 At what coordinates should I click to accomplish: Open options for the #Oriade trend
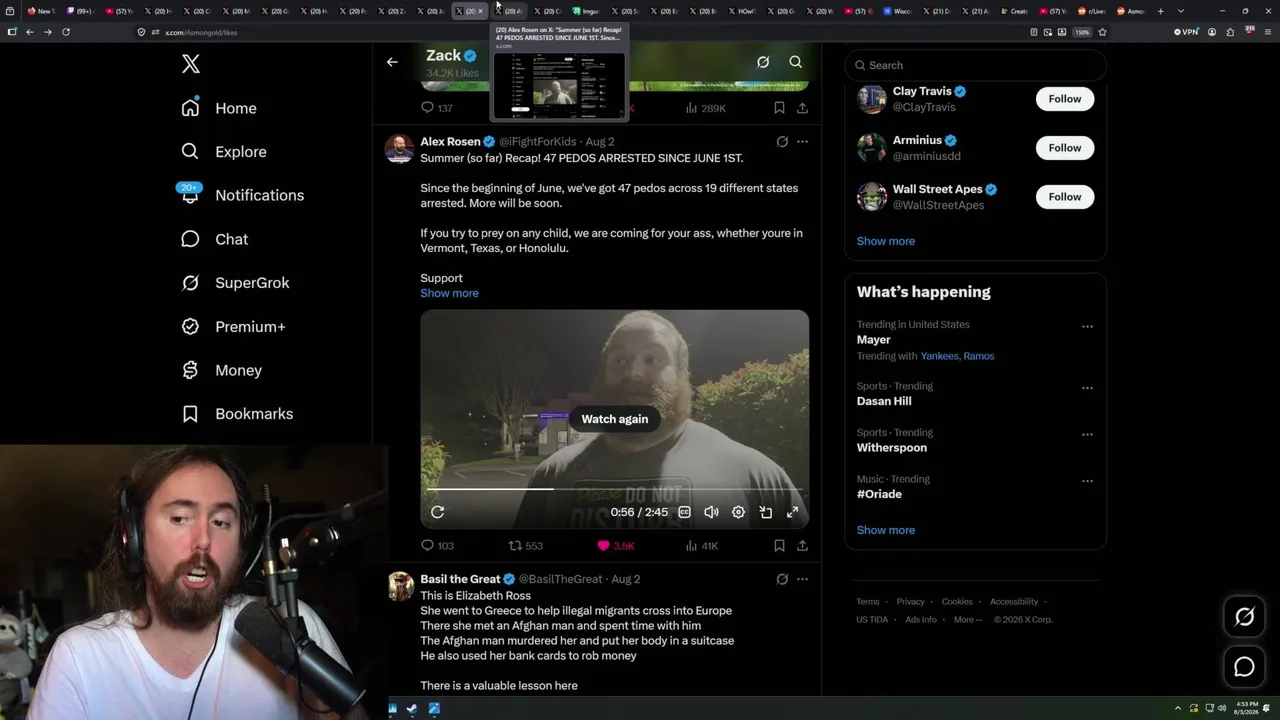click(x=1087, y=481)
